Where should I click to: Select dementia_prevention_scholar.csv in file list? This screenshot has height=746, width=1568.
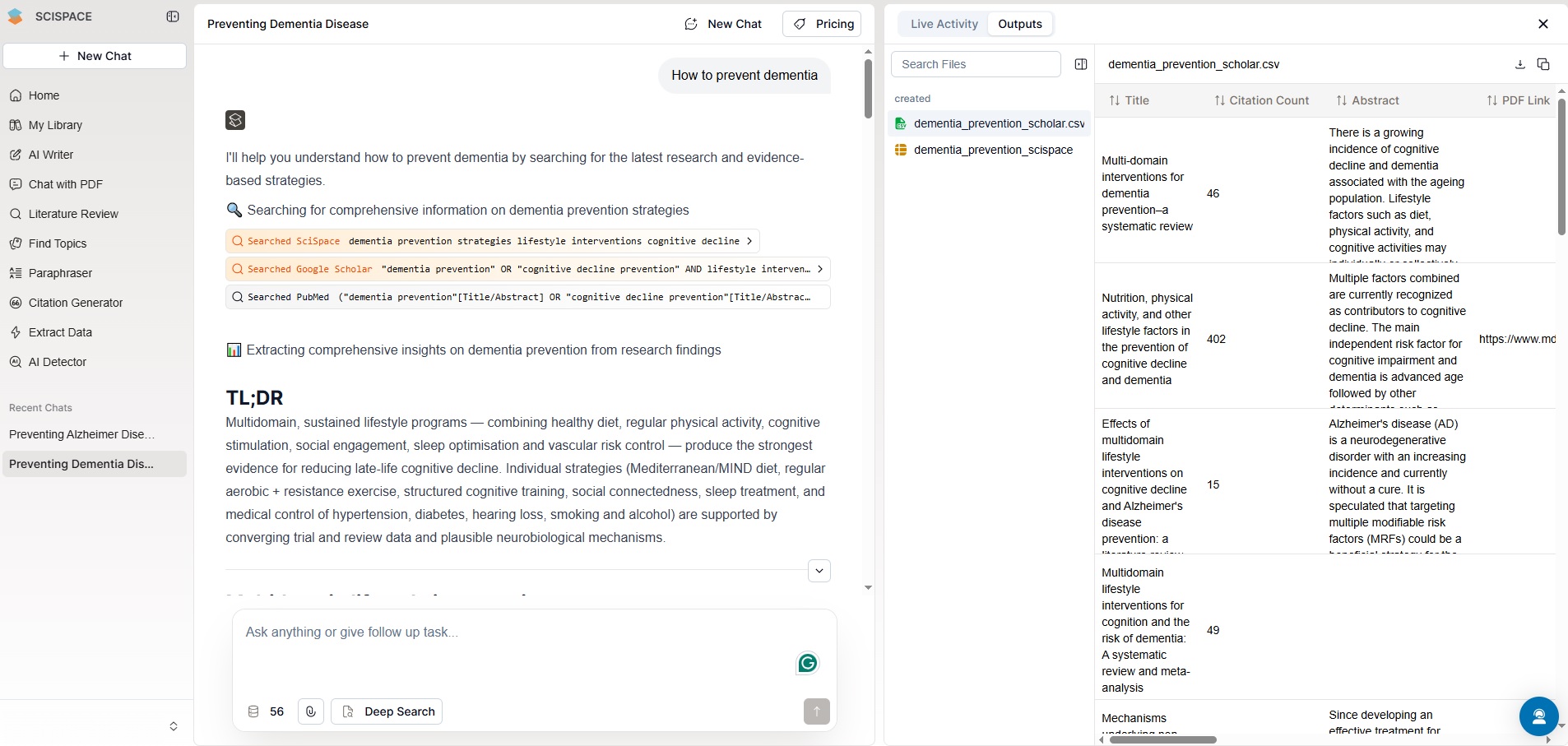coord(990,123)
